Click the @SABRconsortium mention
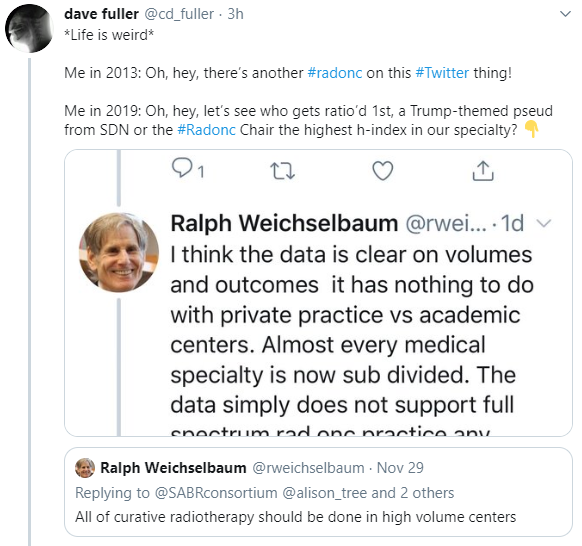Image resolution: width=582 pixels, height=546 pixels. pos(216,493)
